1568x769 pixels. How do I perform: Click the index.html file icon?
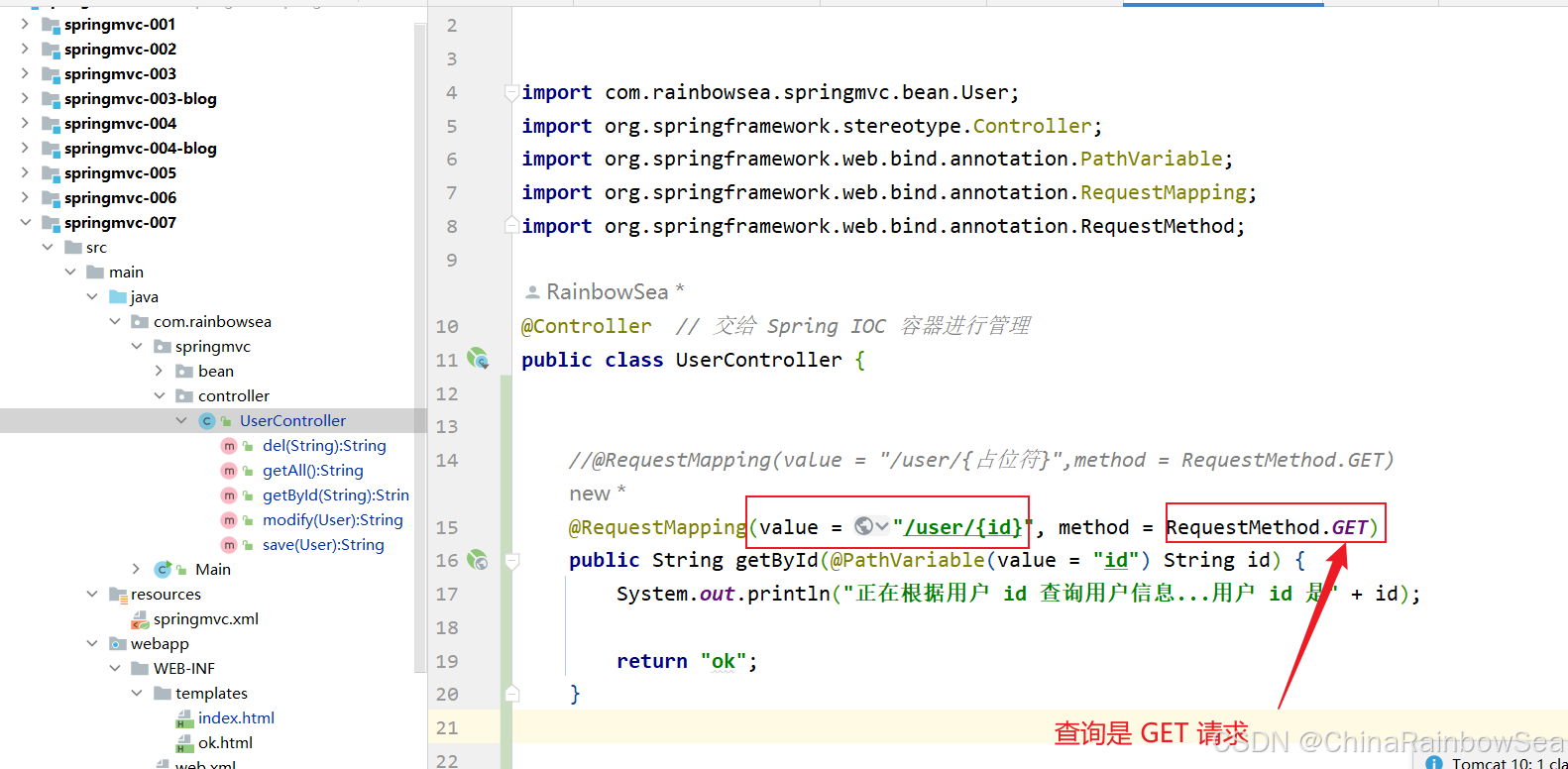coord(184,718)
